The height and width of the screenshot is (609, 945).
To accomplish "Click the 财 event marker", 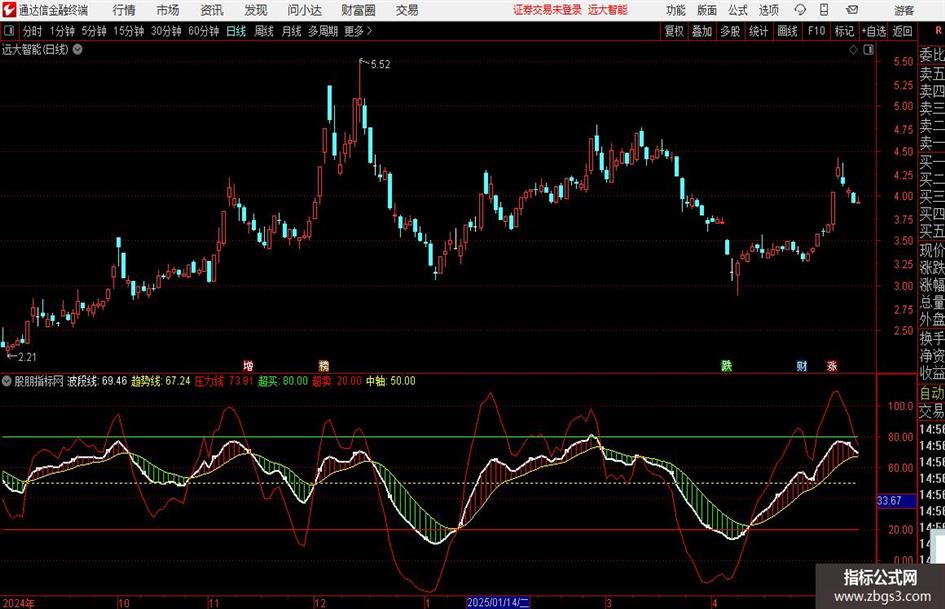I will 802,366.
